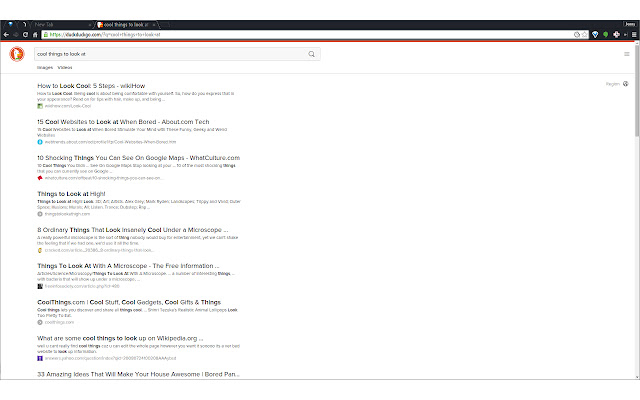Open the DuckDuckGo side menu icon
This screenshot has width=640, height=400.
[627, 53]
